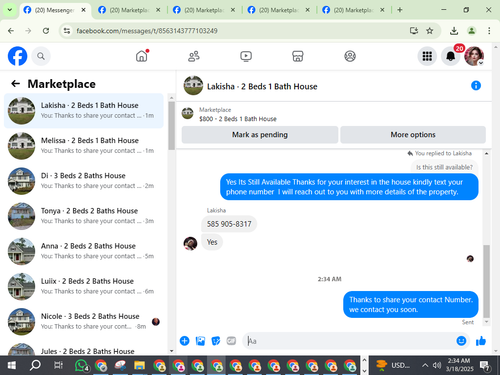Open Tonya - 2 Beds 2 Baths House conversation

(x=84, y=216)
